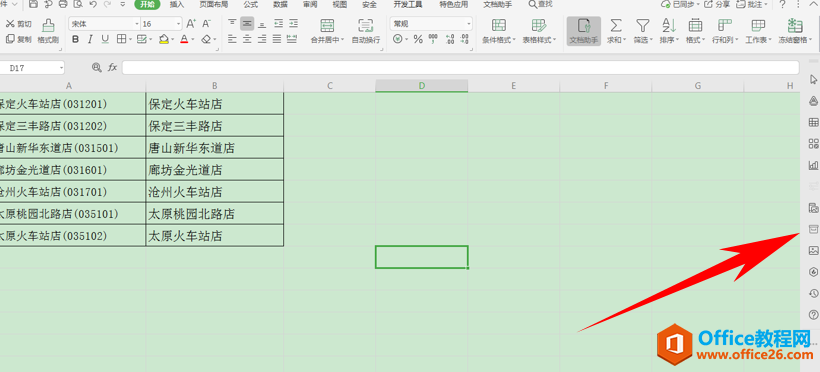Screen dimensions: 820x372
Task: Switch to the 页面布局 tab
Action: tap(213, 5)
